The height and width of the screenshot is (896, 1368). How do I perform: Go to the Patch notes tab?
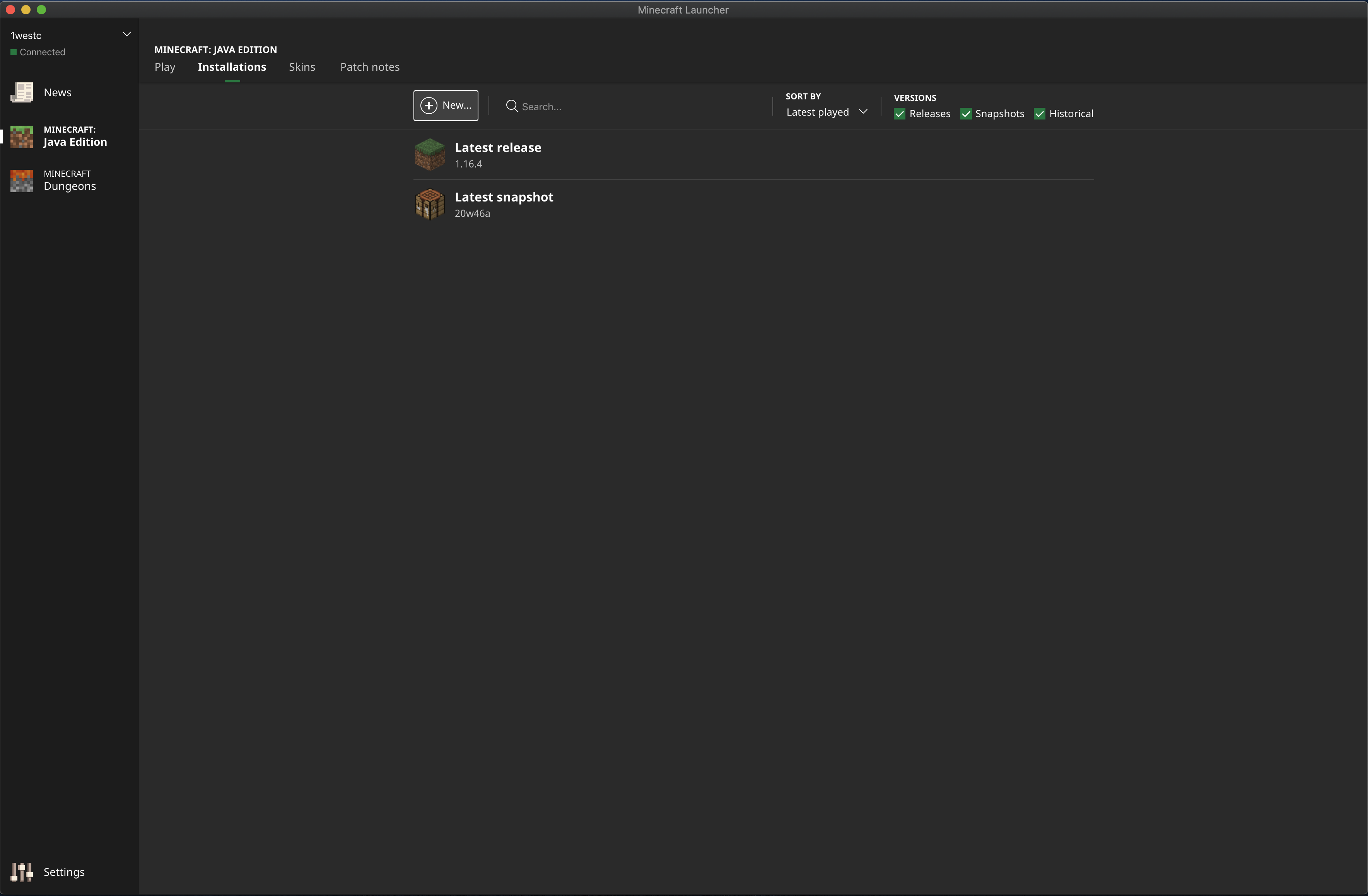coord(370,67)
